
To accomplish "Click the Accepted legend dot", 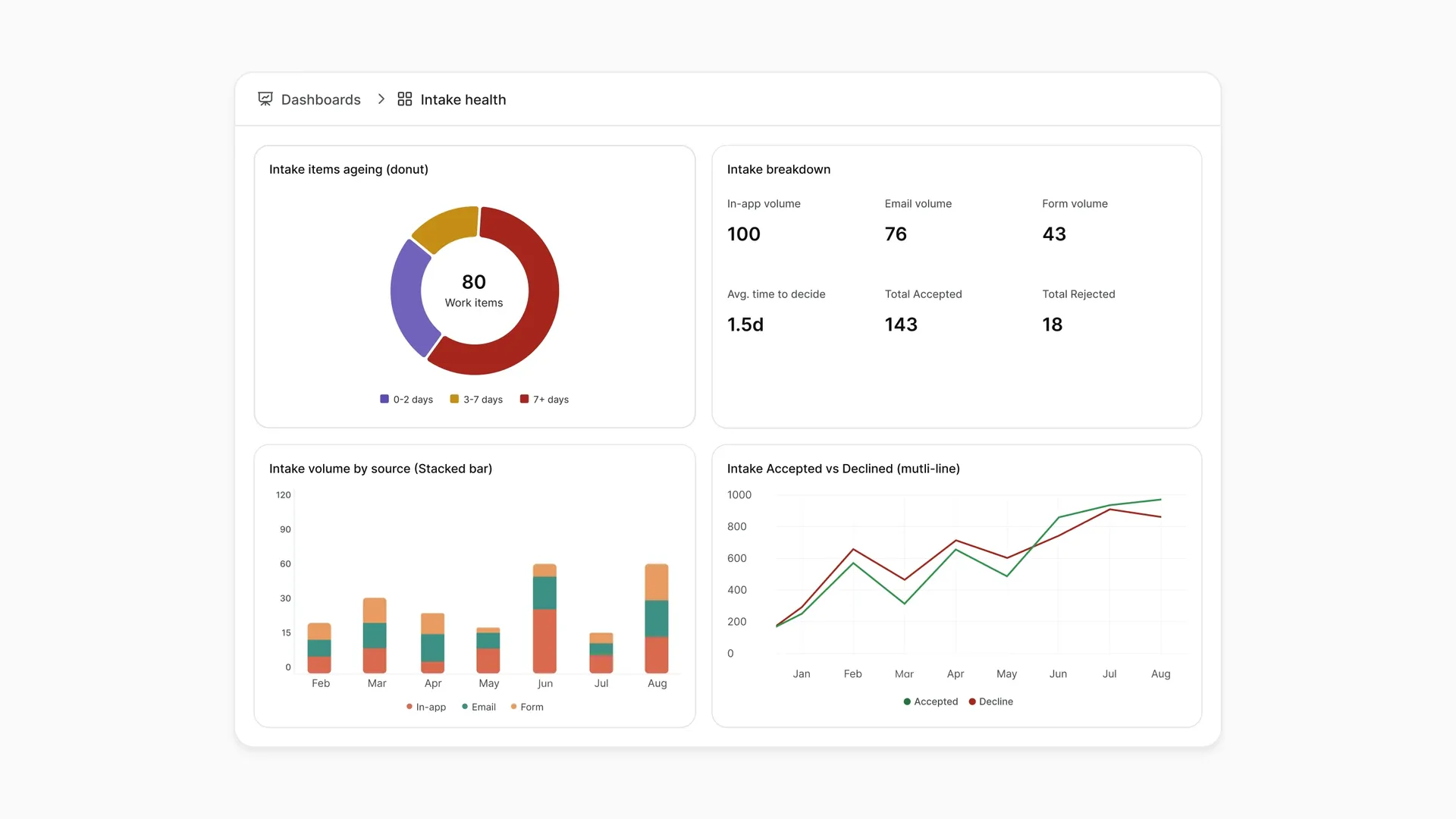I will coord(907,701).
